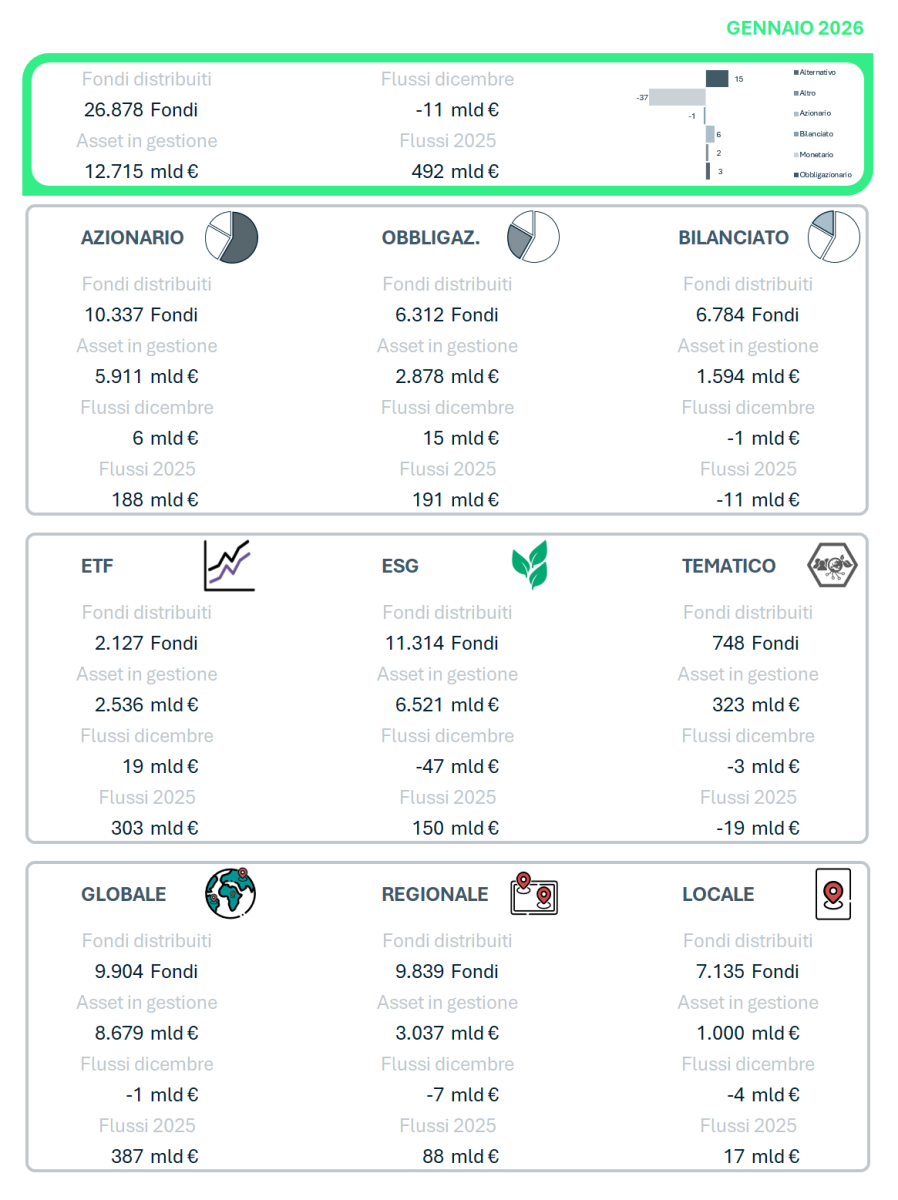Screen dimensions: 898x1200
Task: Click the Monetario legend entry
Action: click(816, 155)
